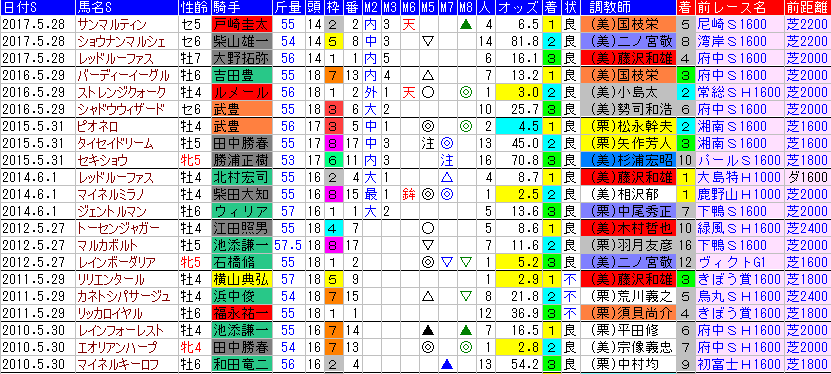Open horse リッカロイヤル
The width and height of the screenshot is (831, 374).
[110, 313]
